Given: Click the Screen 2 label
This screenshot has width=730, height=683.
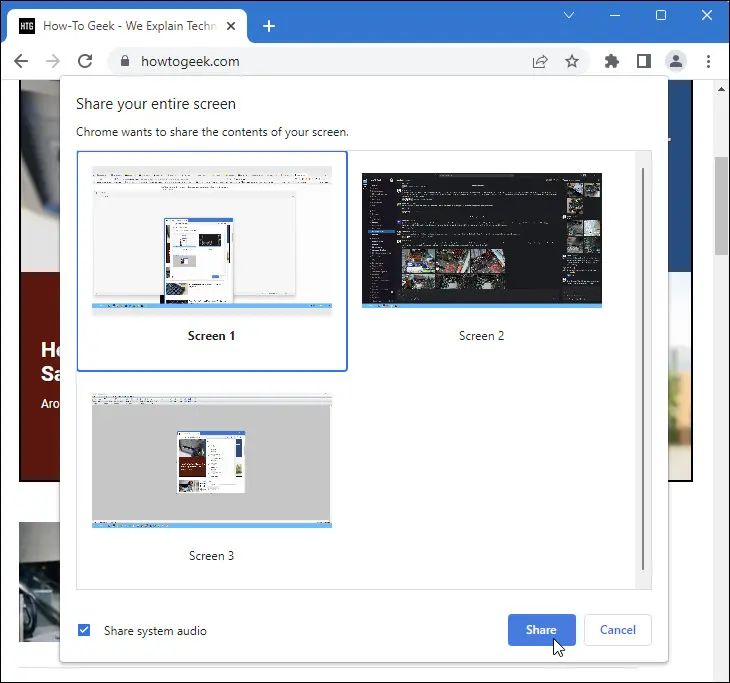Looking at the screenshot, I should (x=481, y=336).
